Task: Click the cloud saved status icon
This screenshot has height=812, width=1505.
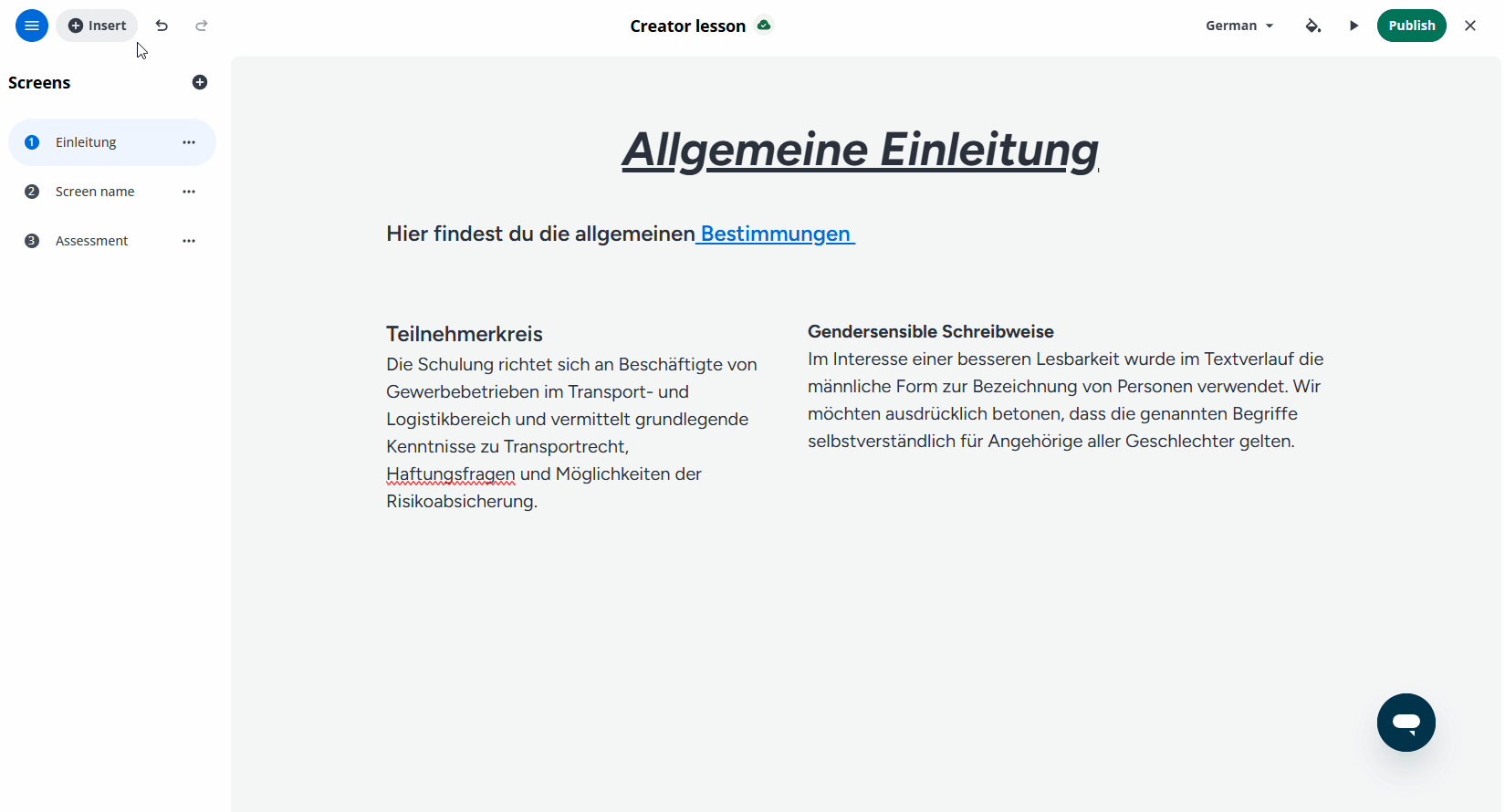Action: pos(765,25)
